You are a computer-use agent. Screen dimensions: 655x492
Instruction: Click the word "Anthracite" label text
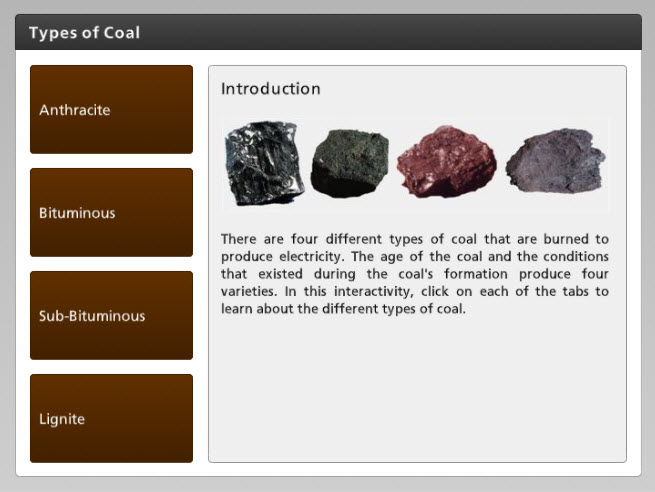point(75,110)
